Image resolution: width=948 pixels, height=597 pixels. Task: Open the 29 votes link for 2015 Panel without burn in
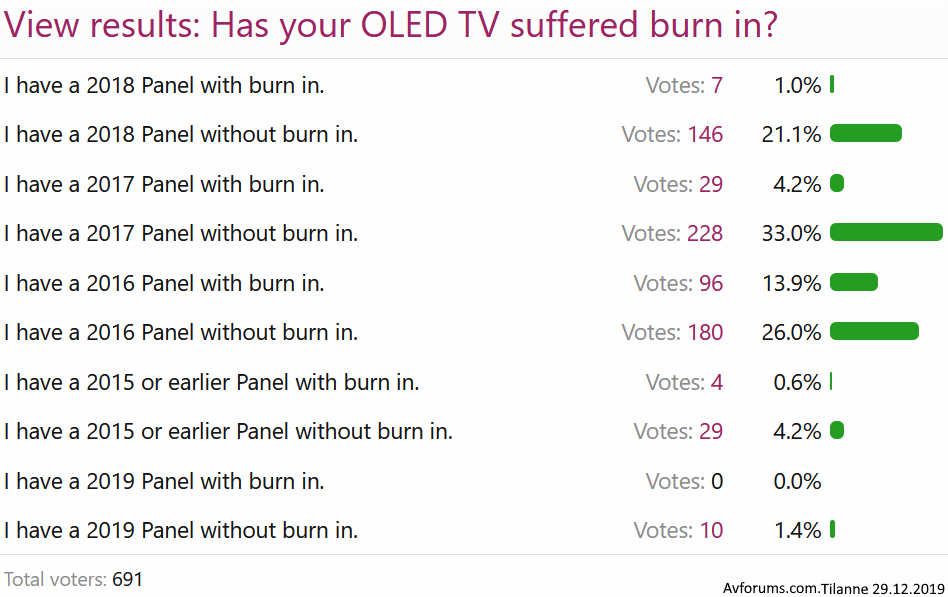[x=710, y=432]
